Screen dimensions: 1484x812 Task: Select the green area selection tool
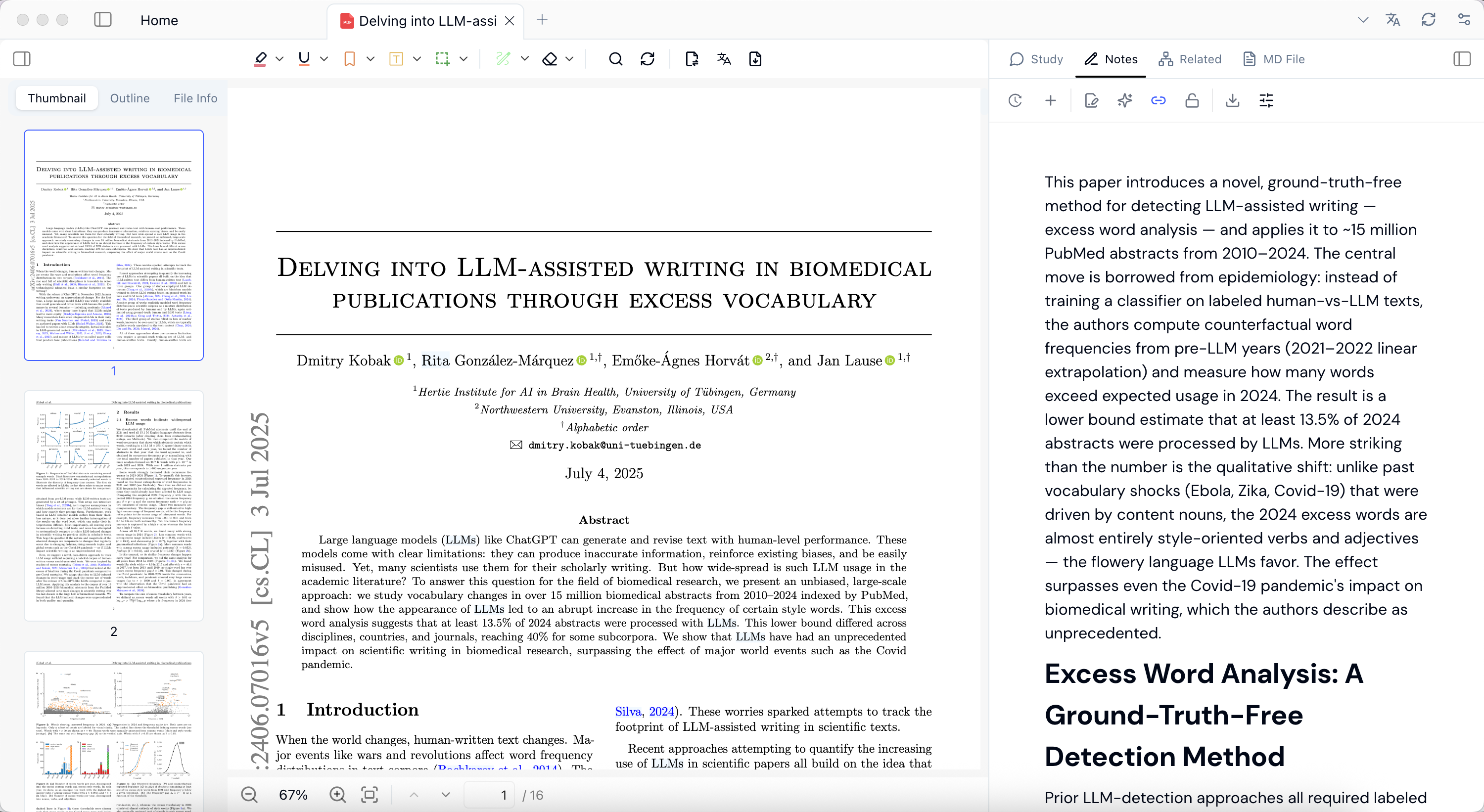442,59
